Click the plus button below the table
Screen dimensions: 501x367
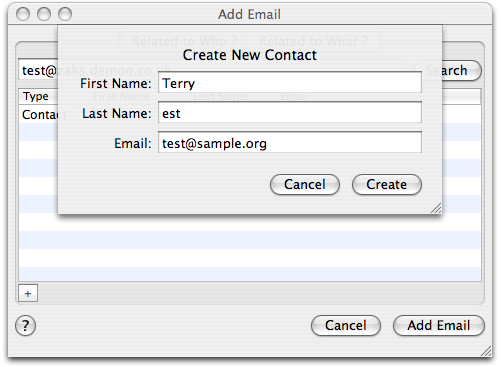(28, 293)
